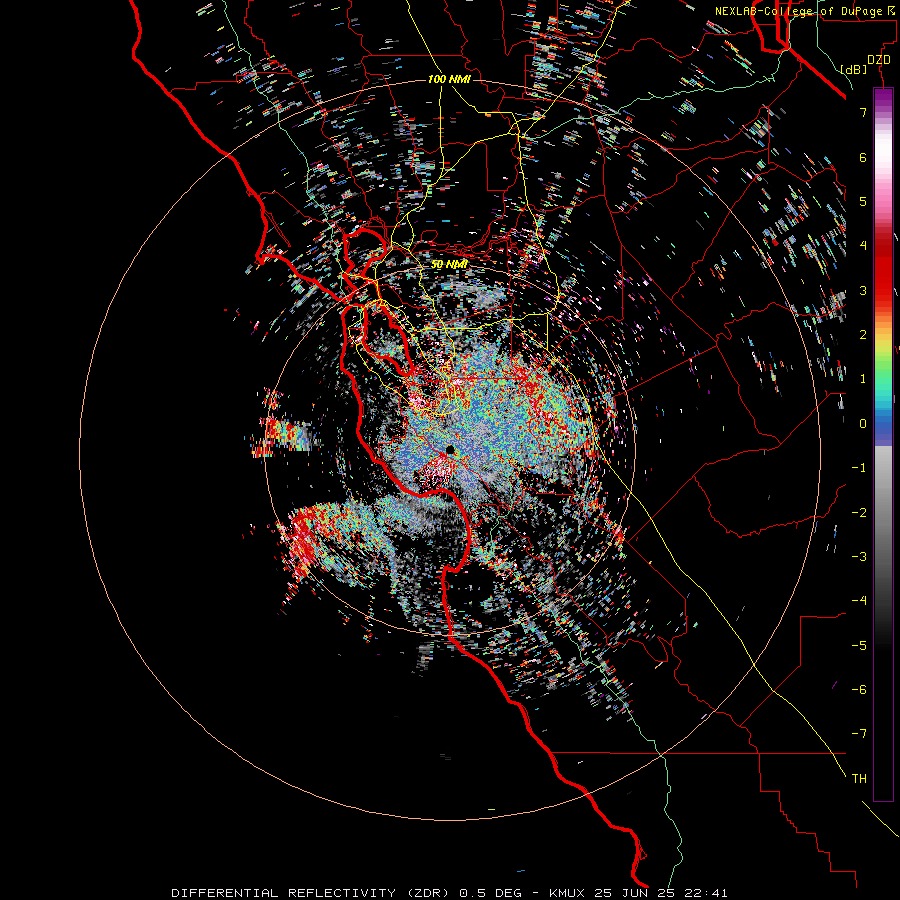Image resolution: width=900 pixels, height=900 pixels.
Task: Click the scale value 1
Action: click(863, 379)
